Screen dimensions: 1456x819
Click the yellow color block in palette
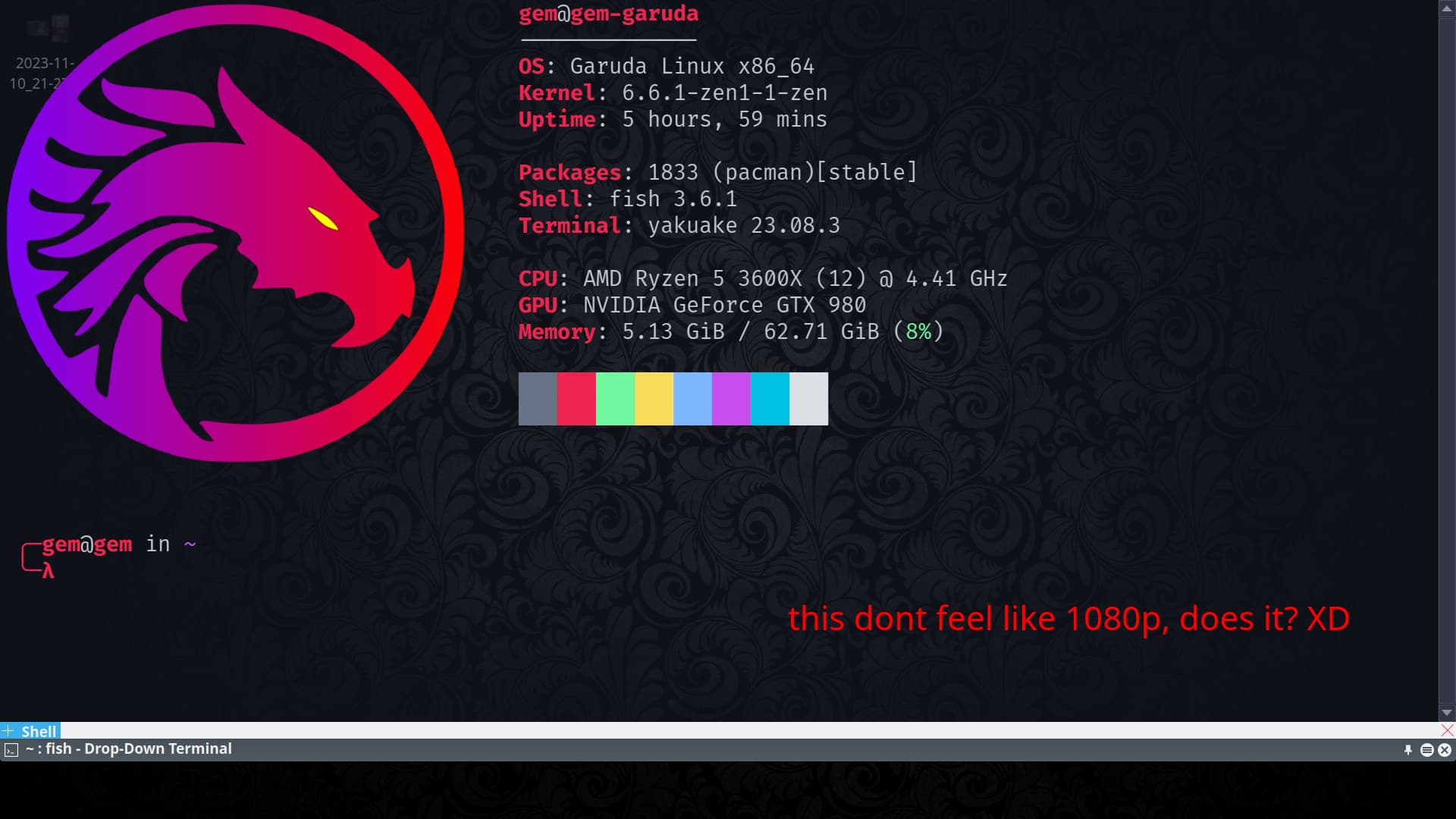(x=654, y=399)
